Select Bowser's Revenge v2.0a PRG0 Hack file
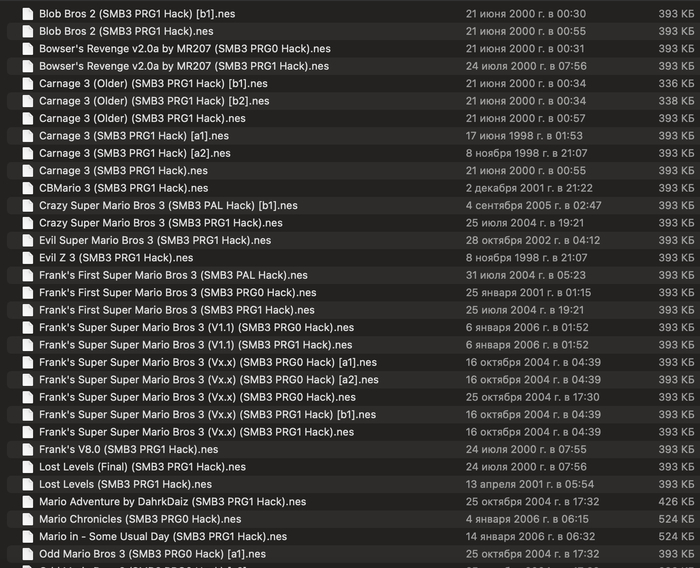 [353, 49]
